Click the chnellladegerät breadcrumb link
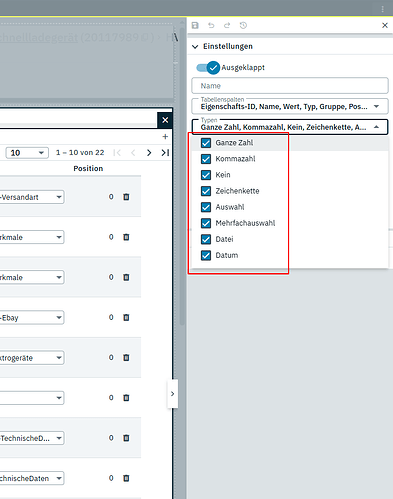393x499 pixels. point(39,37)
